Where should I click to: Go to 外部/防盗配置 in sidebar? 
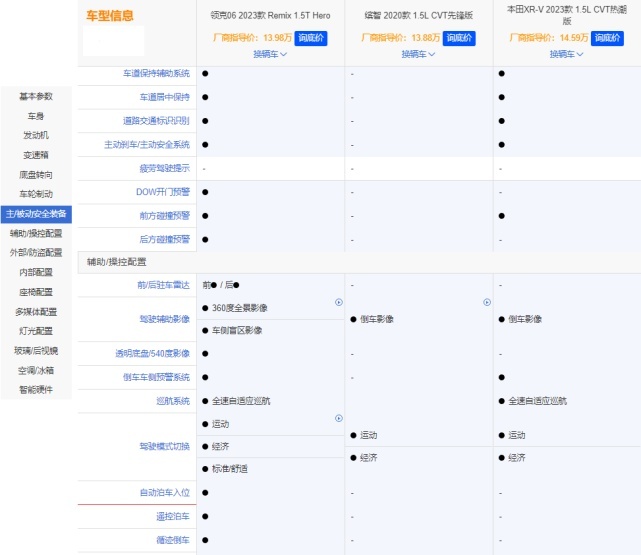point(36,253)
